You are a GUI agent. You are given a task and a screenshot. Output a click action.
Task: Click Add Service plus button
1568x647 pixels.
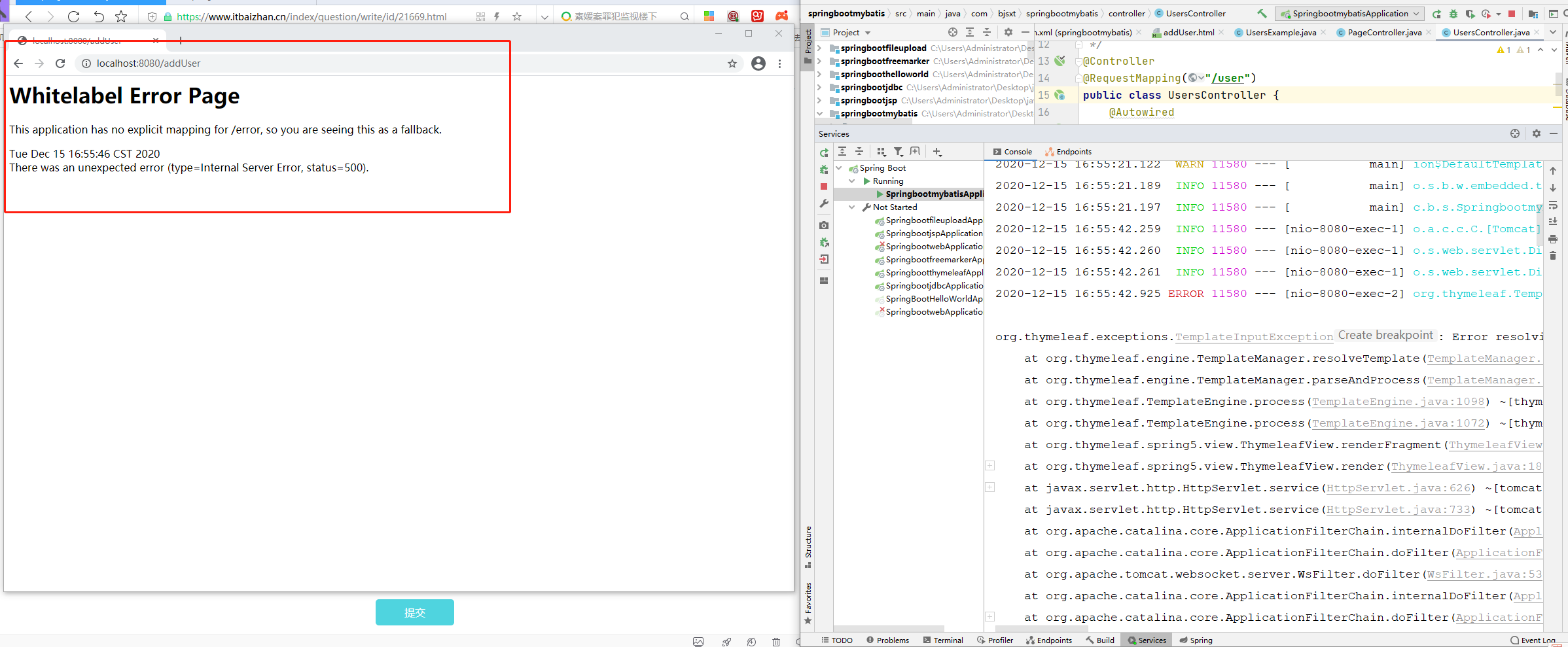[937, 152]
